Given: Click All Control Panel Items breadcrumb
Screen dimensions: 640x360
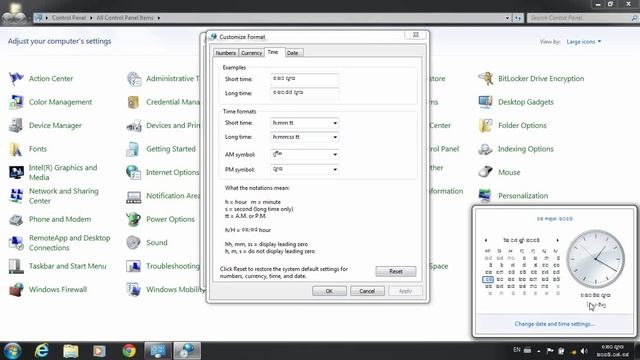Looking at the screenshot, I should (x=125, y=18).
